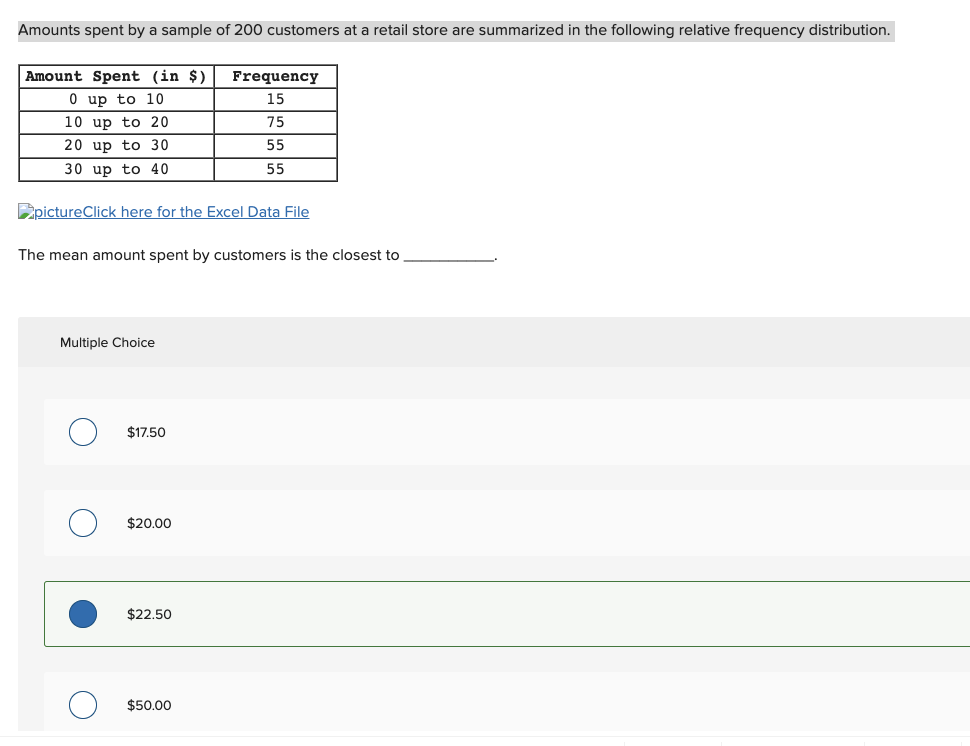Click the frequency value 15 in the table
This screenshot has width=970, height=746.
[275, 99]
